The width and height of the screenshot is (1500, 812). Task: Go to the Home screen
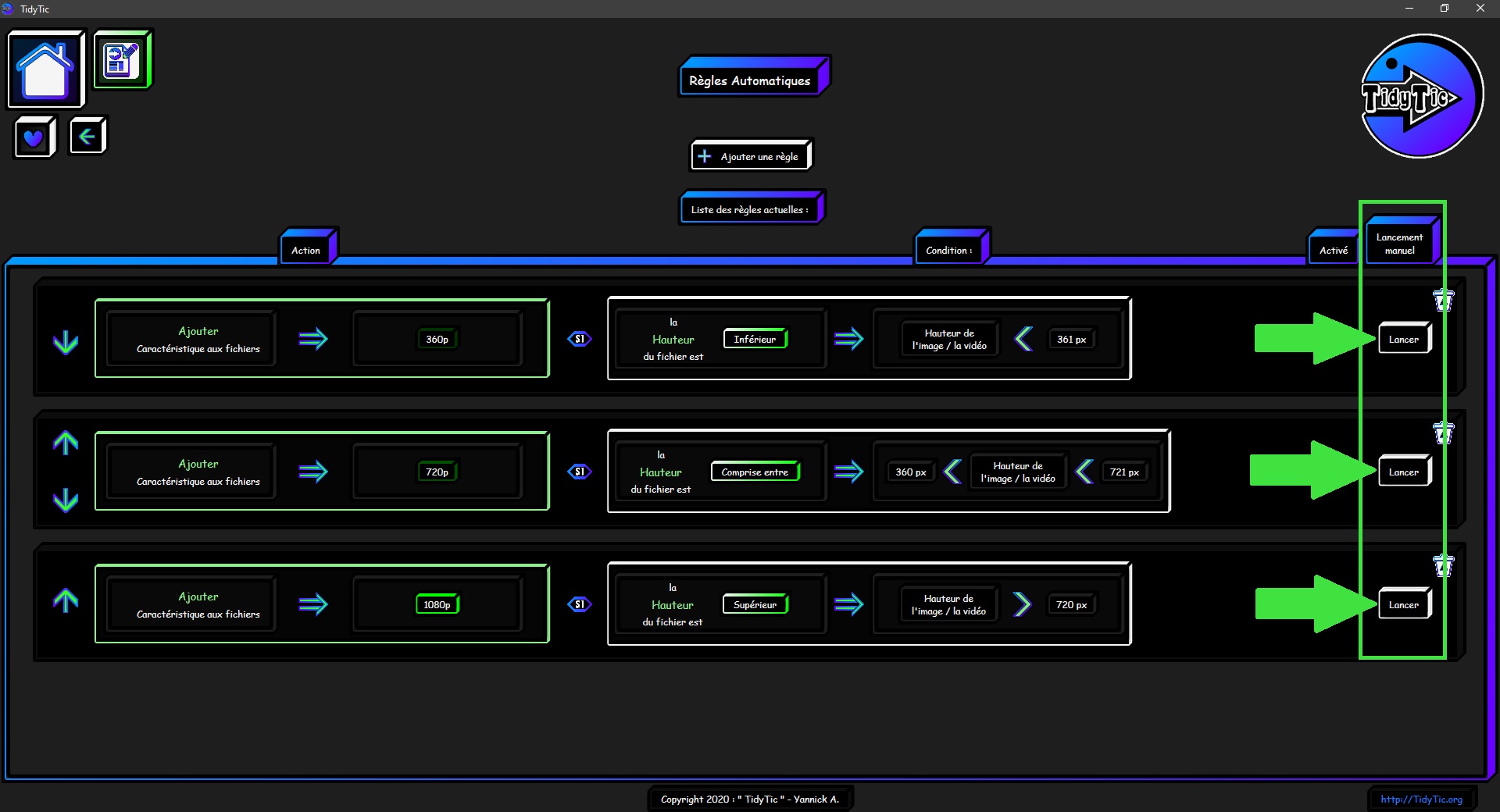pyautogui.click(x=45, y=69)
